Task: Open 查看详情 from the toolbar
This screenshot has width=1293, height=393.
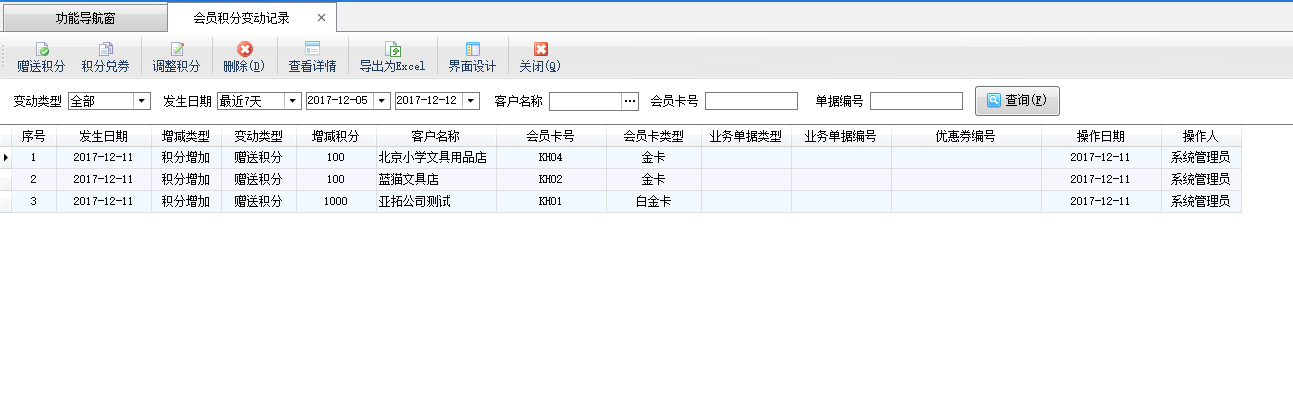Action: [312, 49]
